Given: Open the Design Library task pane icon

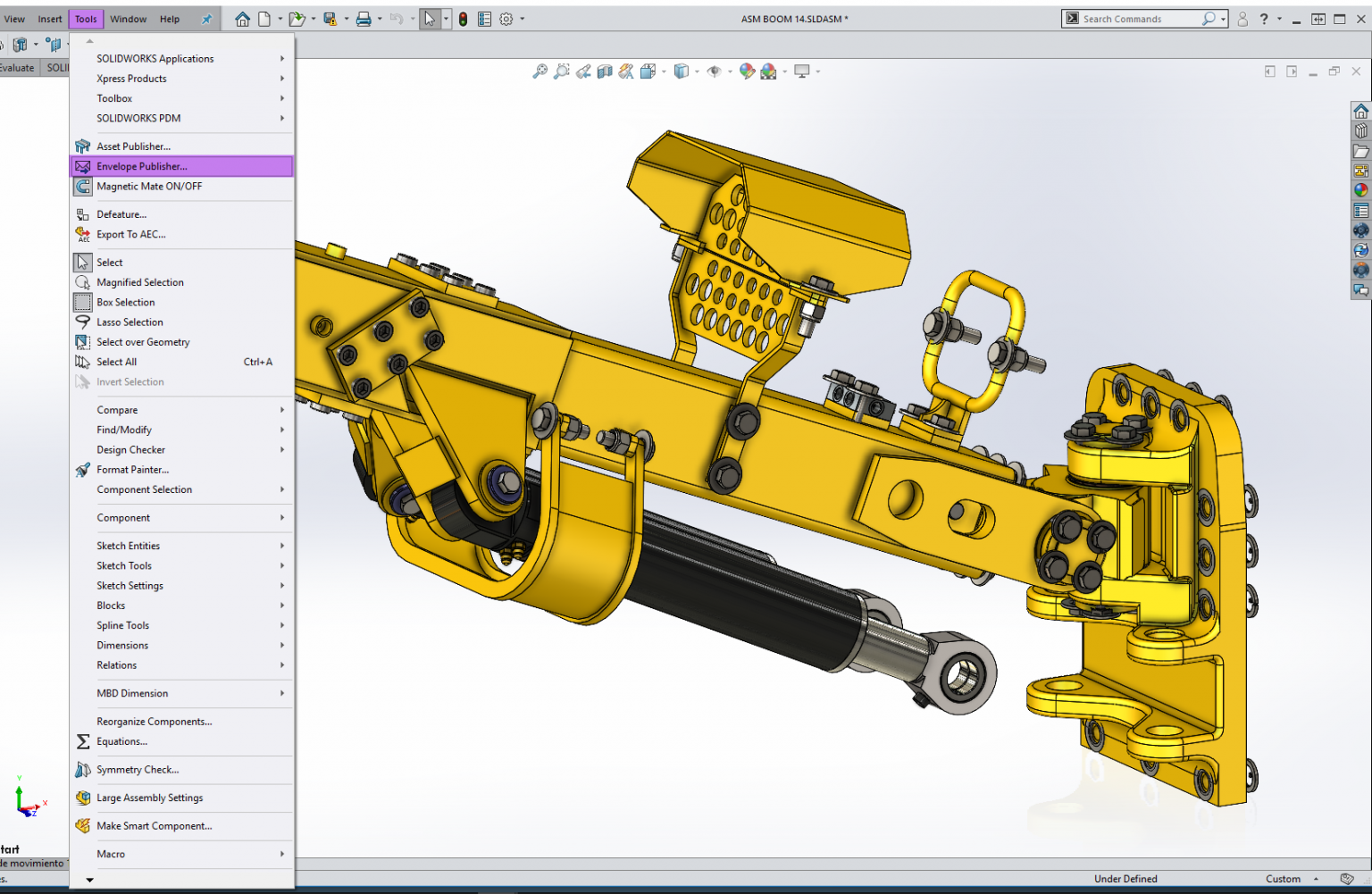Looking at the screenshot, I should tap(1361, 130).
